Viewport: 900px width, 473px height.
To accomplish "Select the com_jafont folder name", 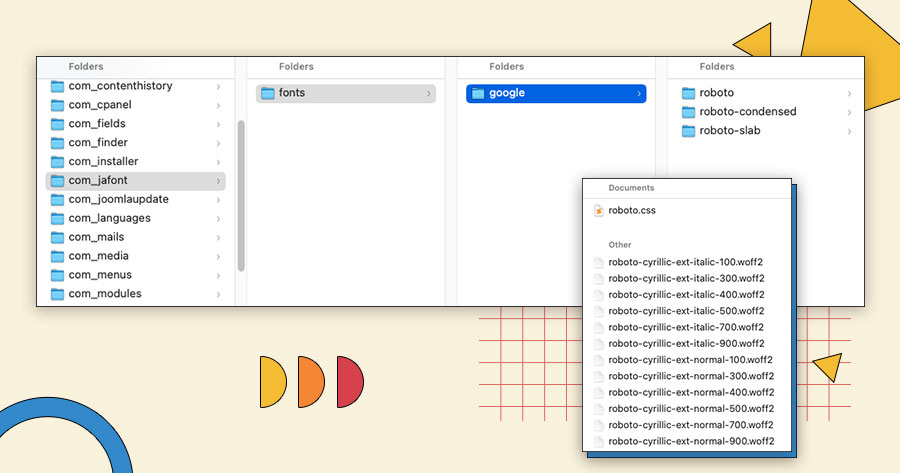I will [98, 180].
